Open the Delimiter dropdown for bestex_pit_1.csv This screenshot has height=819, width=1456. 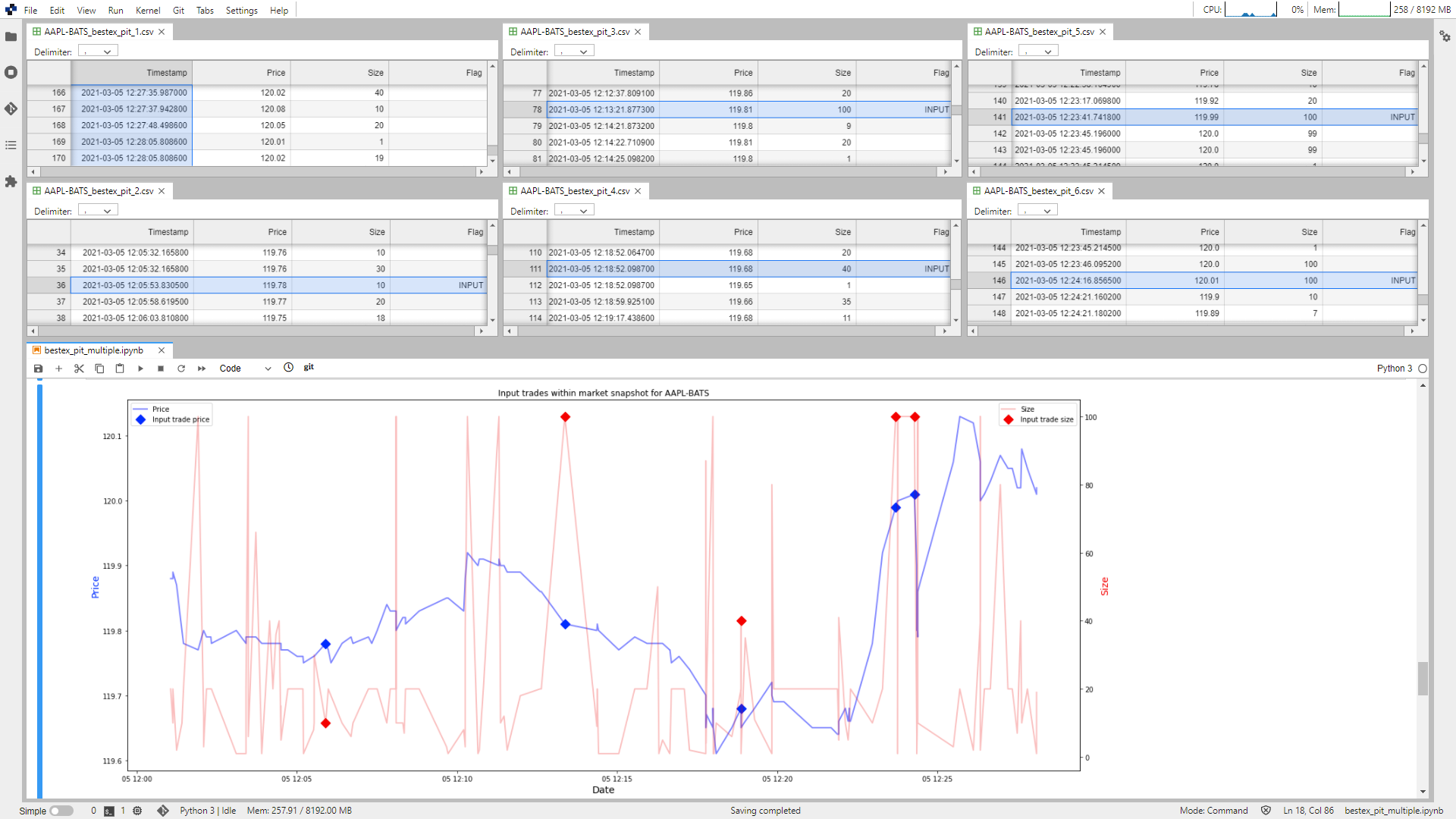[x=98, y=52]
